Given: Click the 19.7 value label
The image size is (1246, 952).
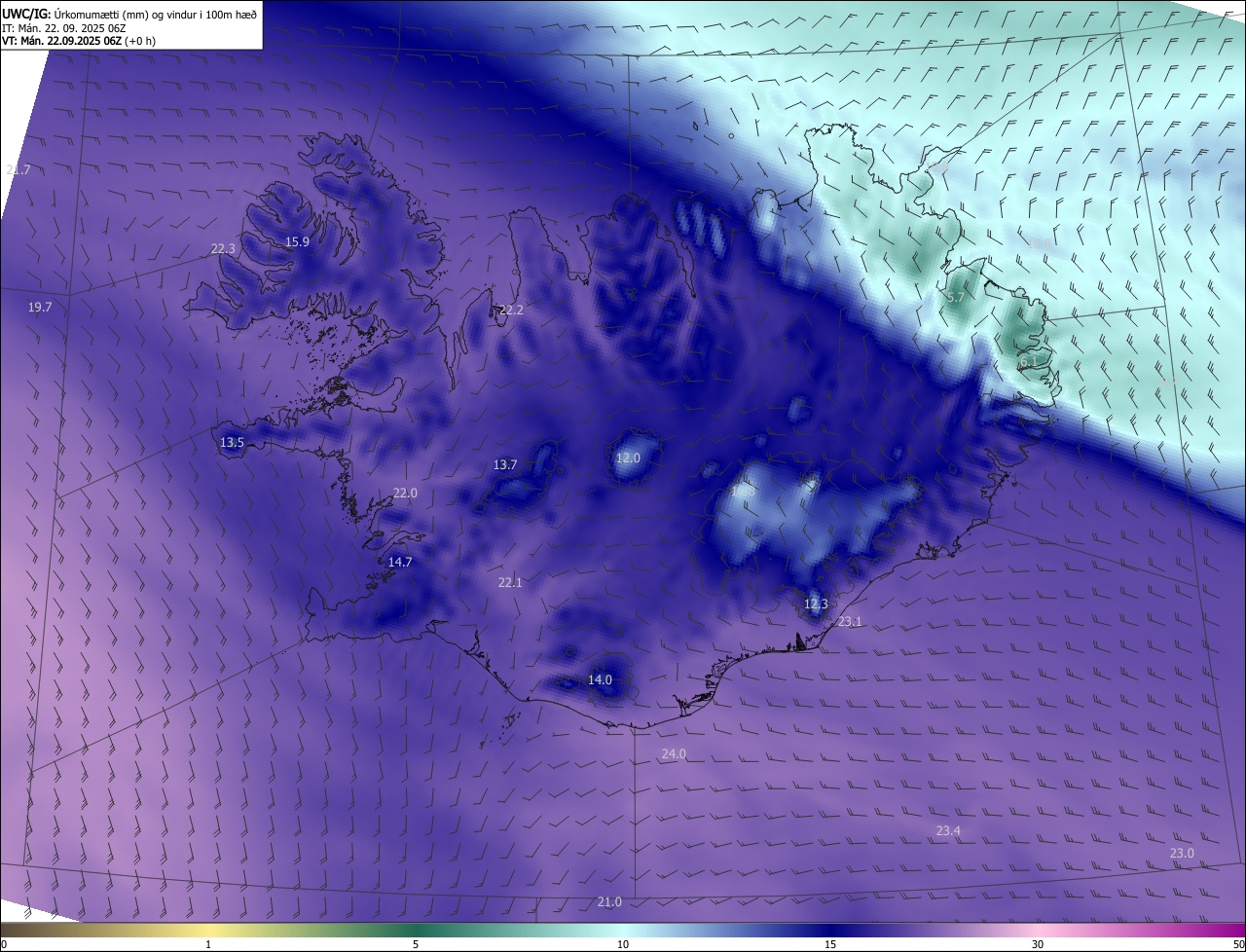Looking at the screenshot, I should coord(40,307).
